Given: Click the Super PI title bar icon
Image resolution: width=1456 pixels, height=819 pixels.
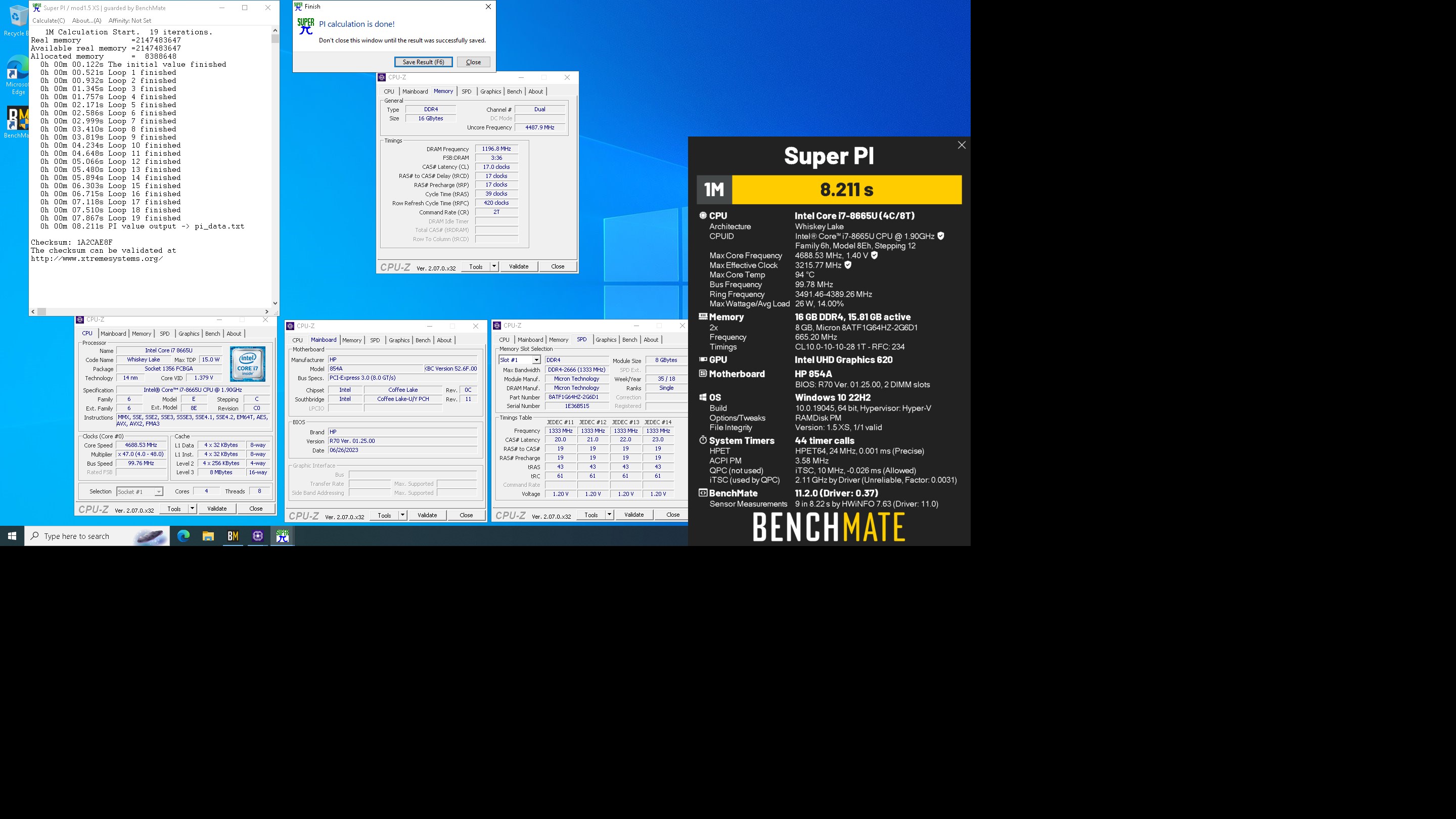Looking at the screenshot, I should coord(37,8).
